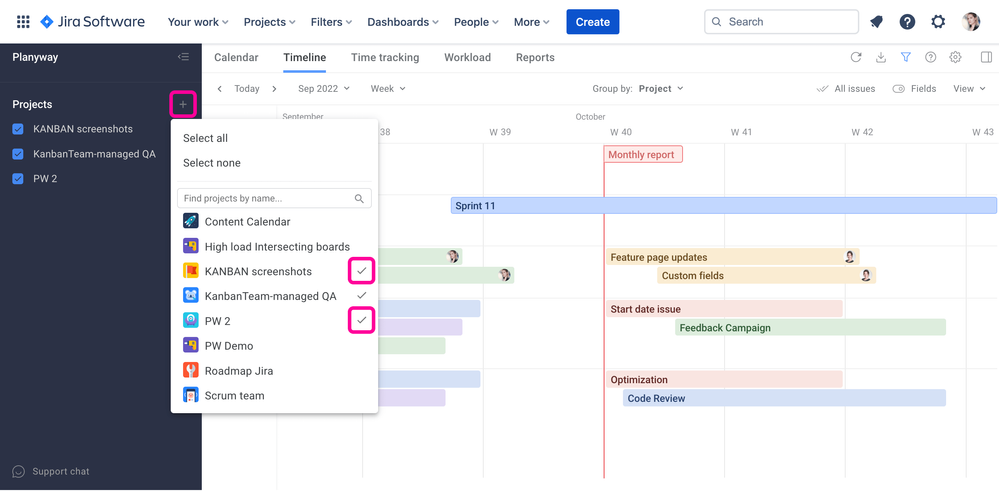
Task: Click assignee avatar on Custom fields bar
Action: pyautogui.click(x=866, y=275)
